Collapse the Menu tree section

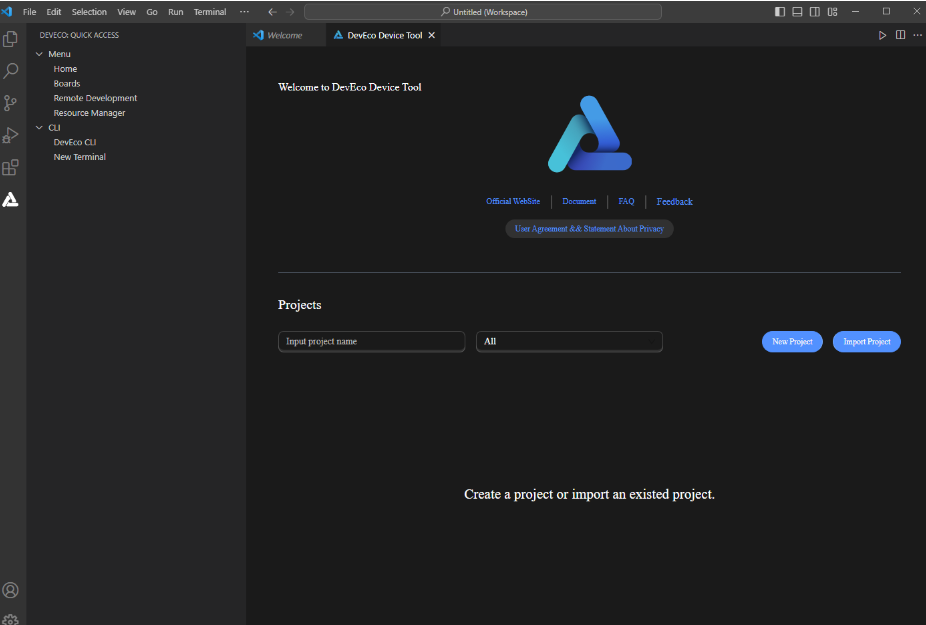[40, 54]
